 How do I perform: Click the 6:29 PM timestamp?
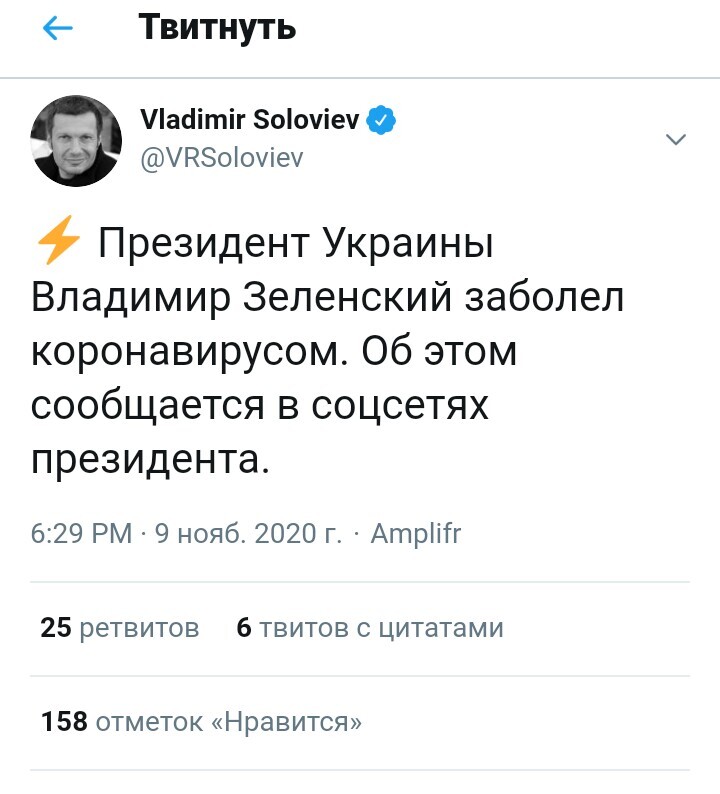81,533
